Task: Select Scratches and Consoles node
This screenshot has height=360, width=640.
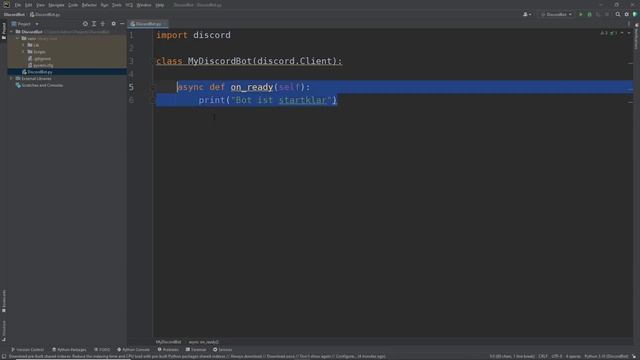Action: [x=39, y=85]
